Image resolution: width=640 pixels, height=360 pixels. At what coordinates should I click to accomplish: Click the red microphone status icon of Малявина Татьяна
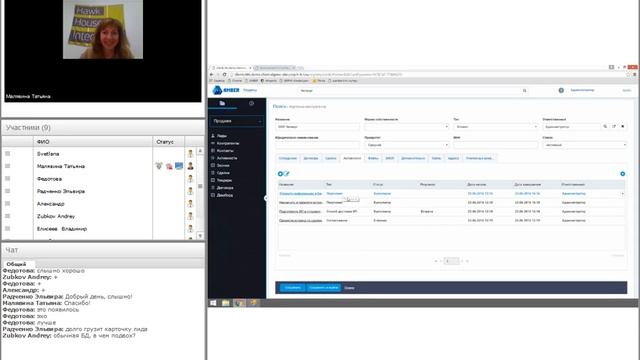[x=169, y=166]
